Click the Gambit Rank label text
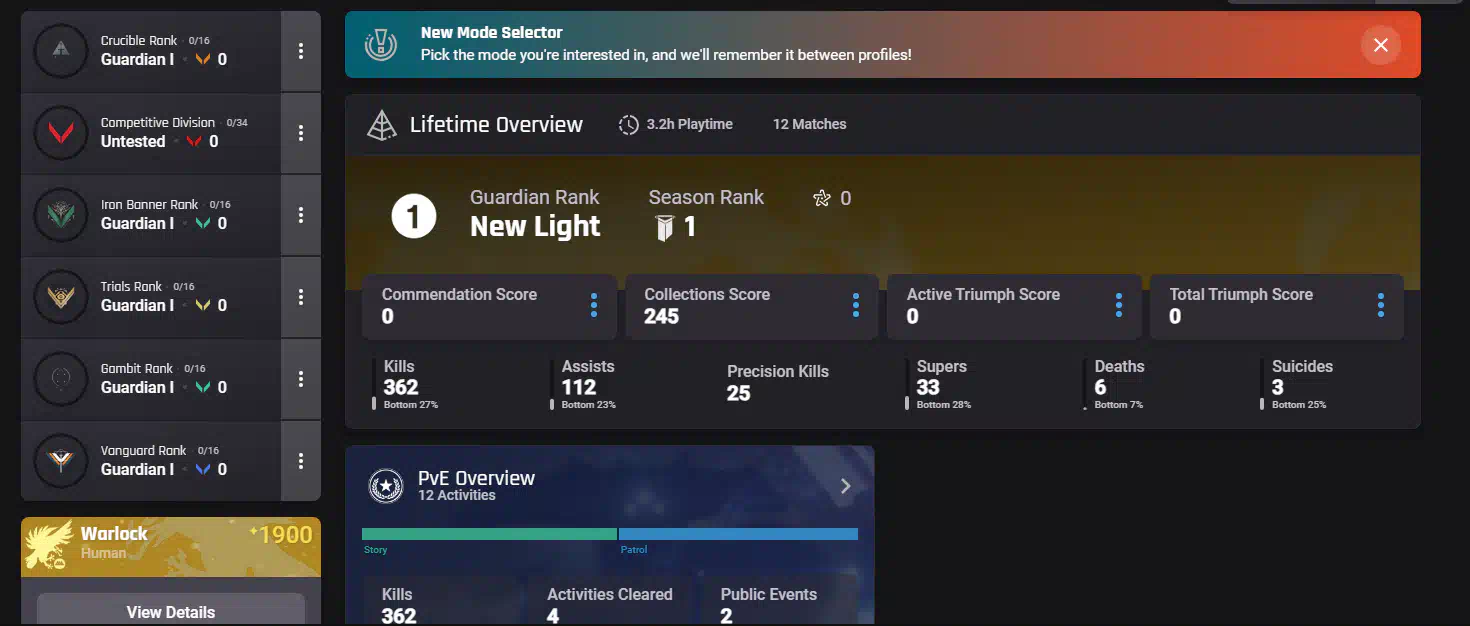Screen dimensions: 1470x626 (x=137, y=369)
